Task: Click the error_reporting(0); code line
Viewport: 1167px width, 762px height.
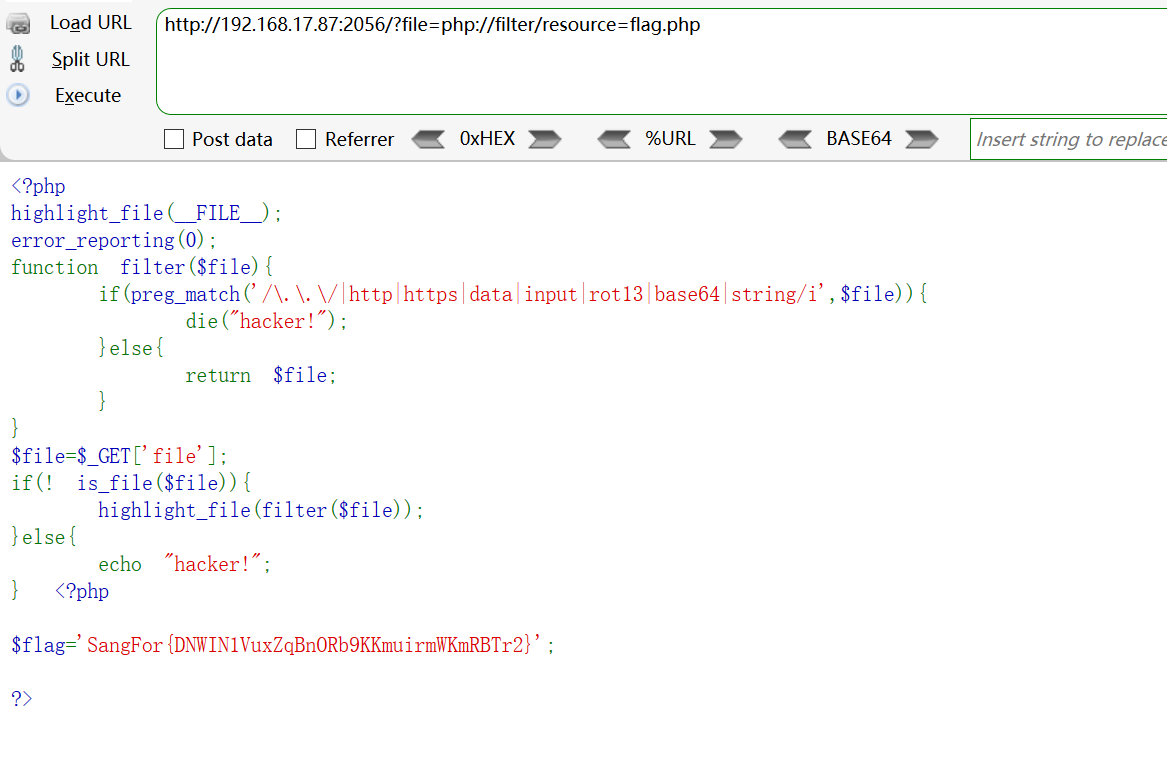Action: 114,240
